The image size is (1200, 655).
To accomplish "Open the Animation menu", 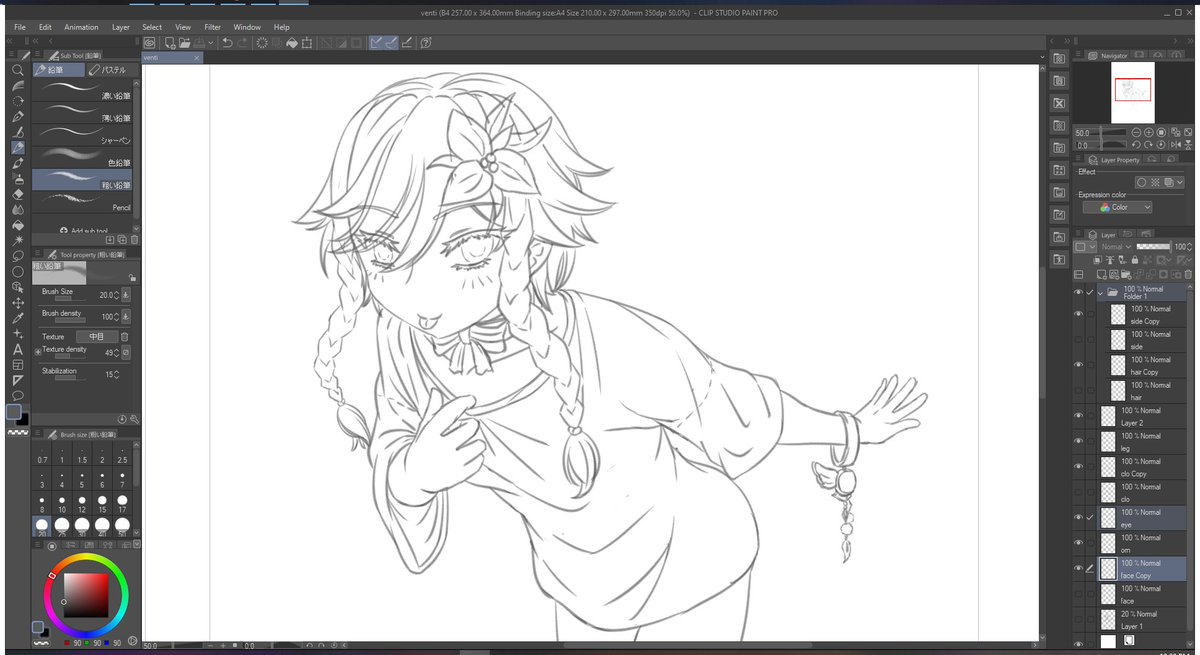I will point(81,27).
